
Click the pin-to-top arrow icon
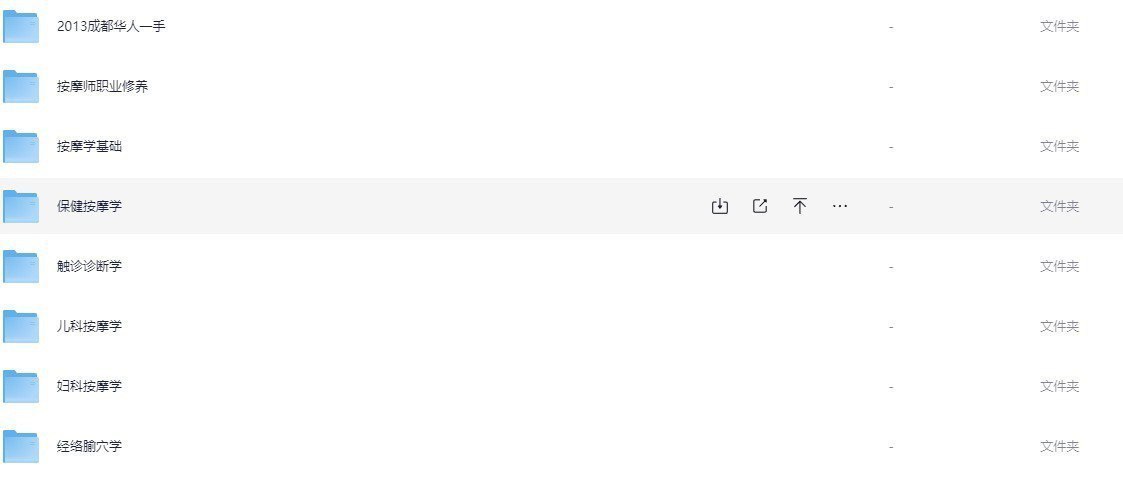pyautogui.click(x=800, y=206)
